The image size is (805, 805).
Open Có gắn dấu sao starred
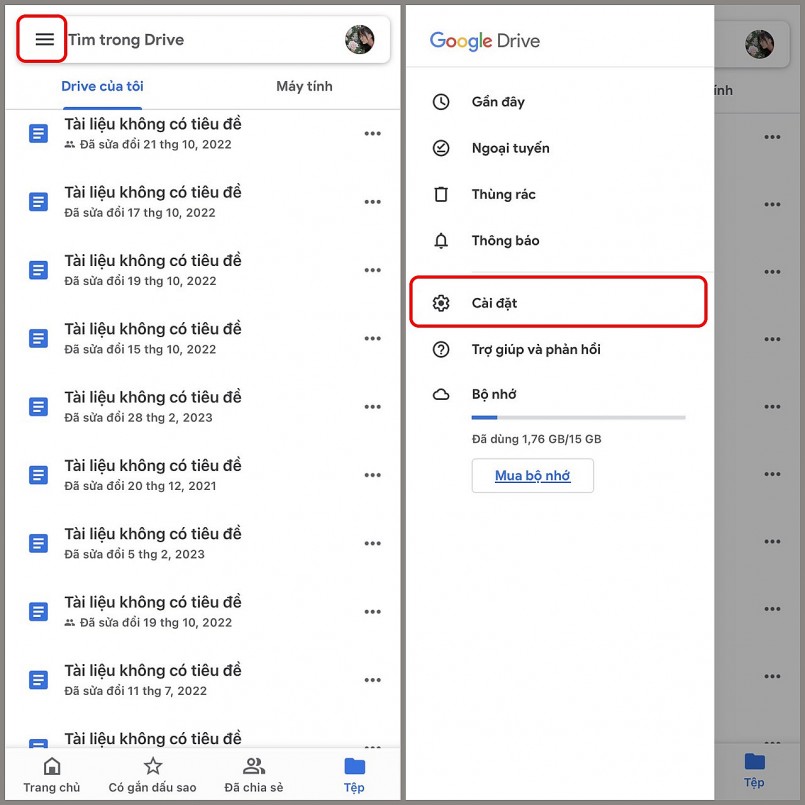152,775
